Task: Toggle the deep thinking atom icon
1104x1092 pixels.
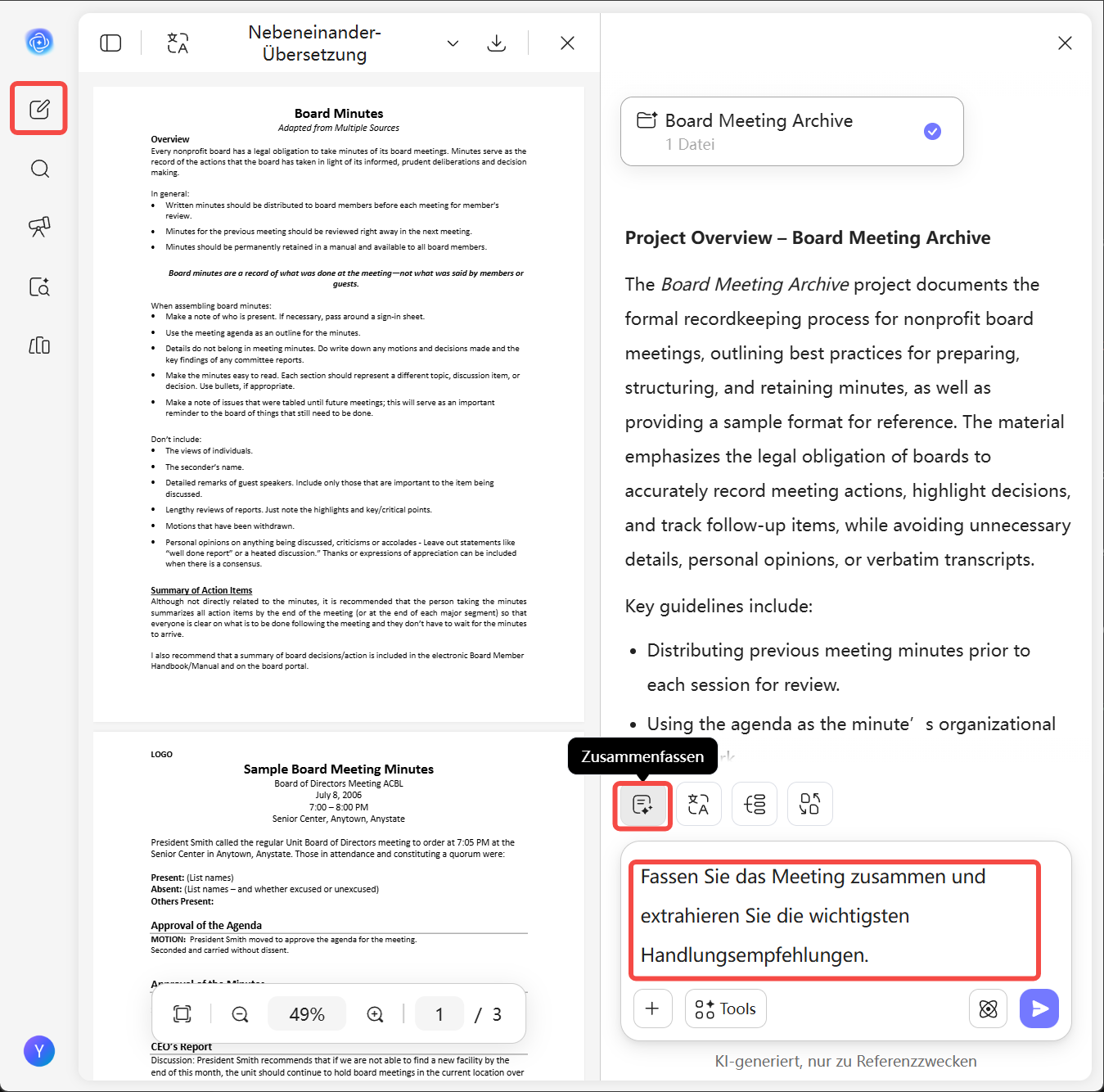Action: coord(988,1009)
